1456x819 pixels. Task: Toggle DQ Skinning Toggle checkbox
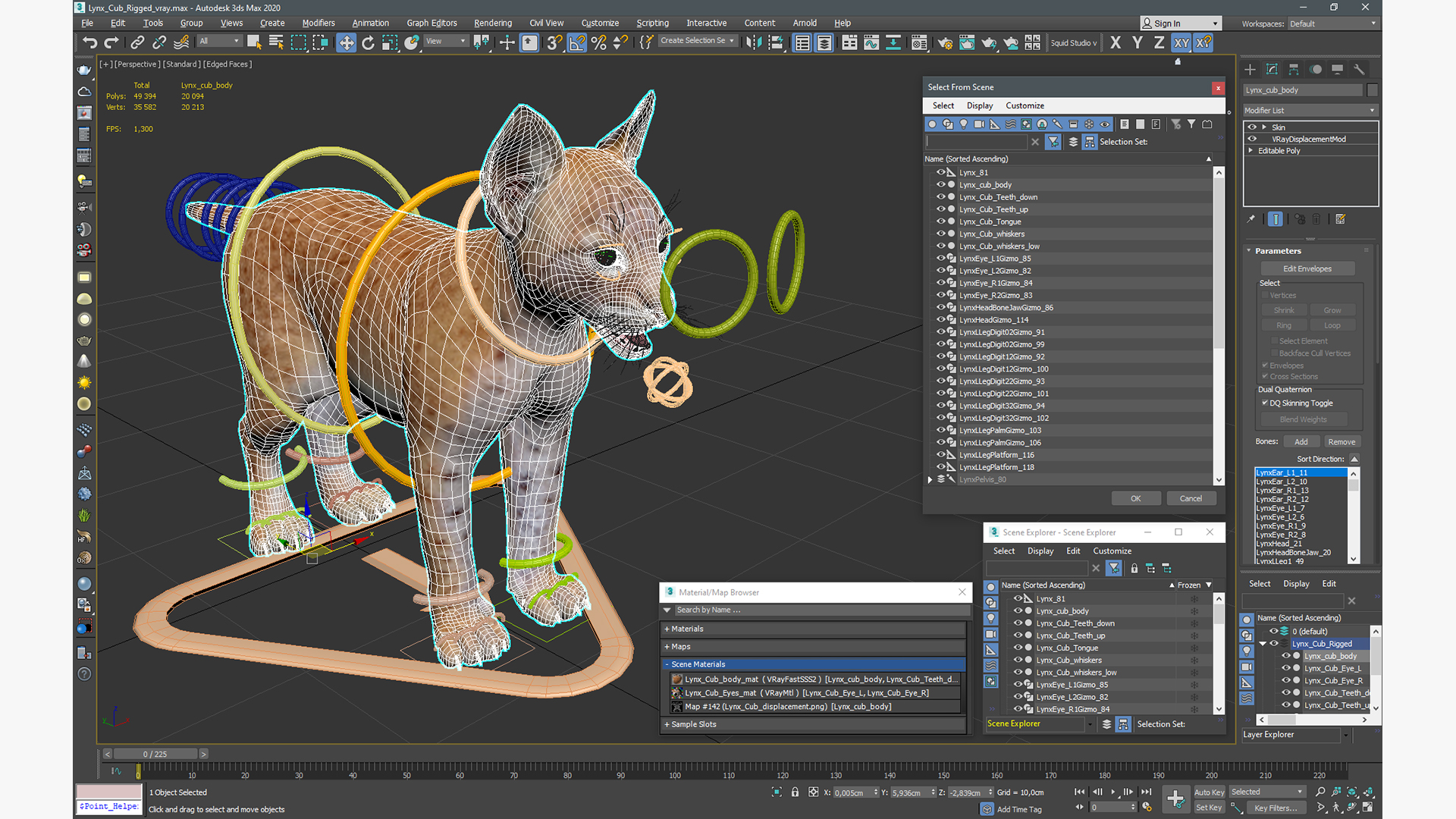tap(1265, 403)
